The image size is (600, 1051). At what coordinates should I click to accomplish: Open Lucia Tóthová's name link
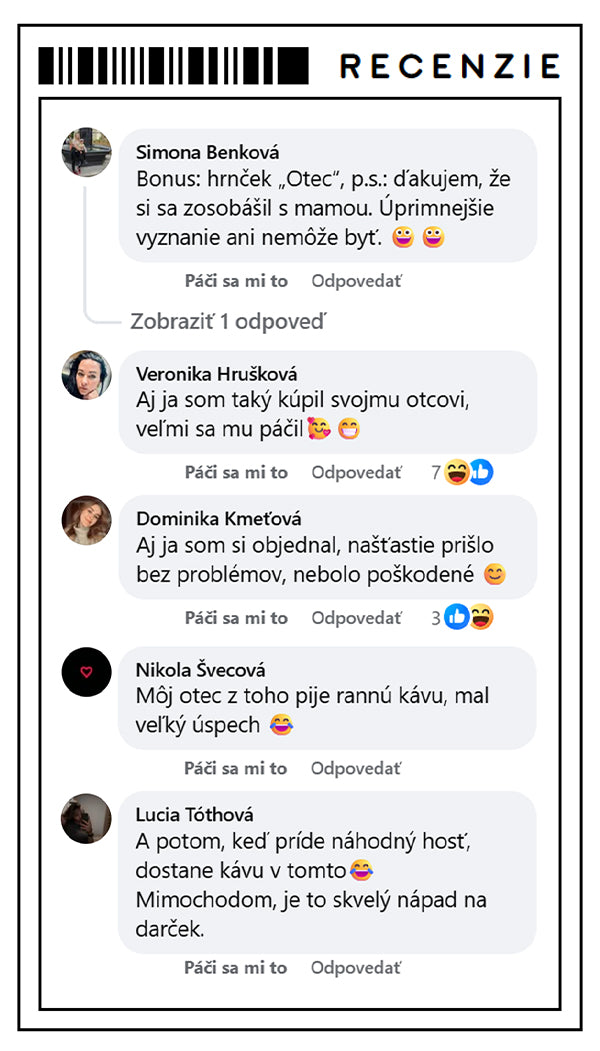point(194,815)
